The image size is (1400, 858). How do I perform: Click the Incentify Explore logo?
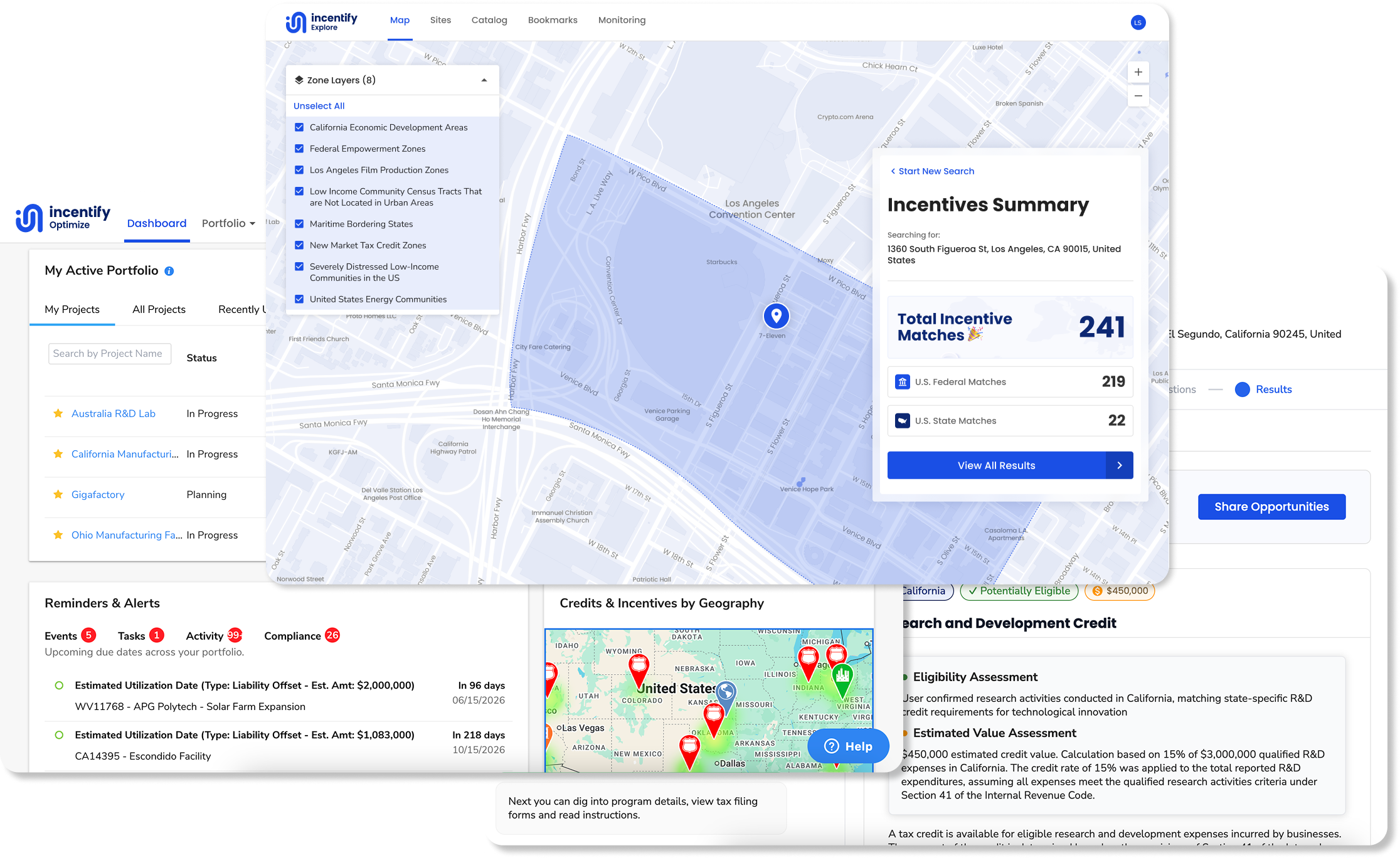coord(321,21)
